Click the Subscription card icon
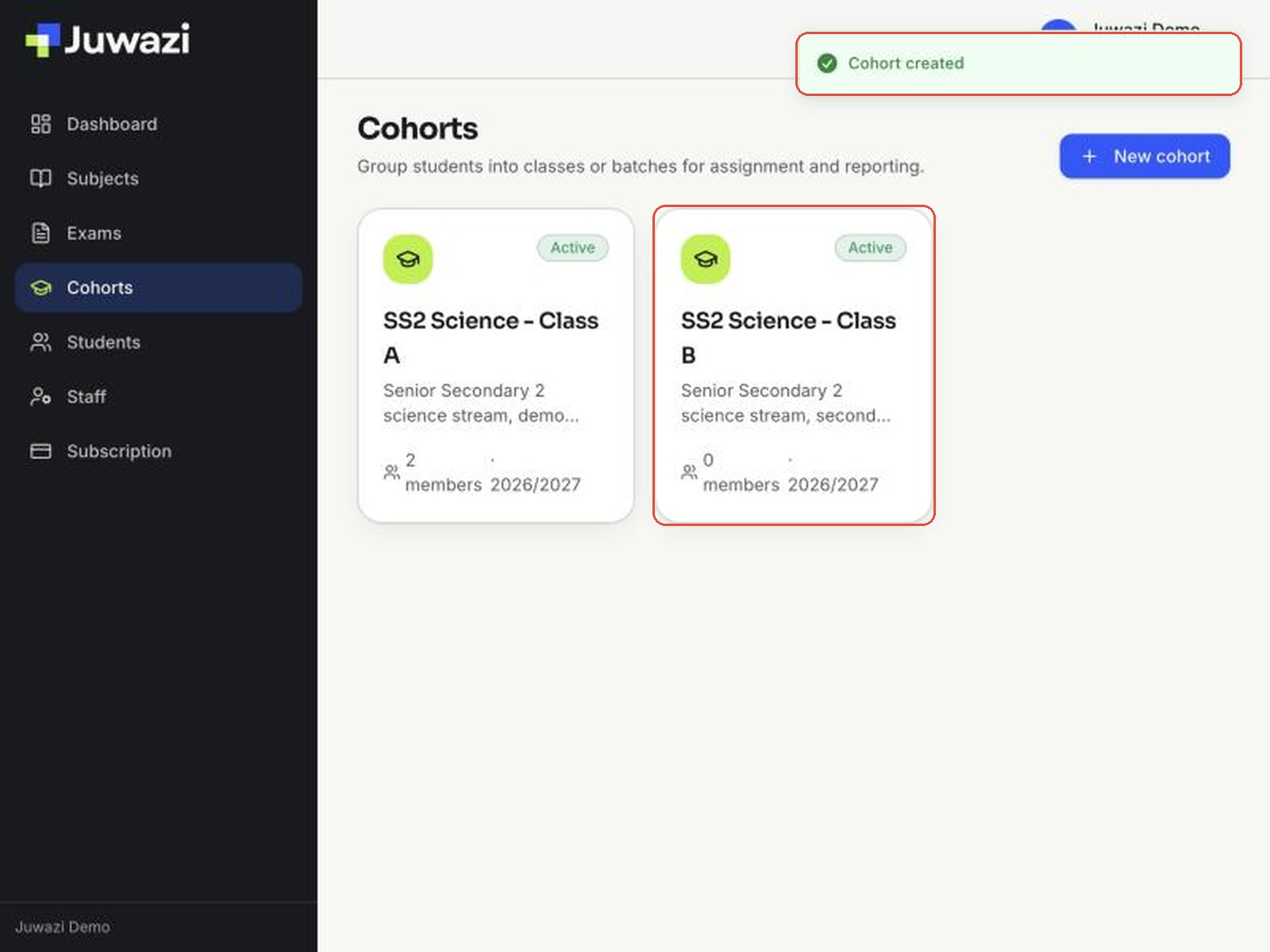This screenshot has height=952, width=1270. click(40, 451)
